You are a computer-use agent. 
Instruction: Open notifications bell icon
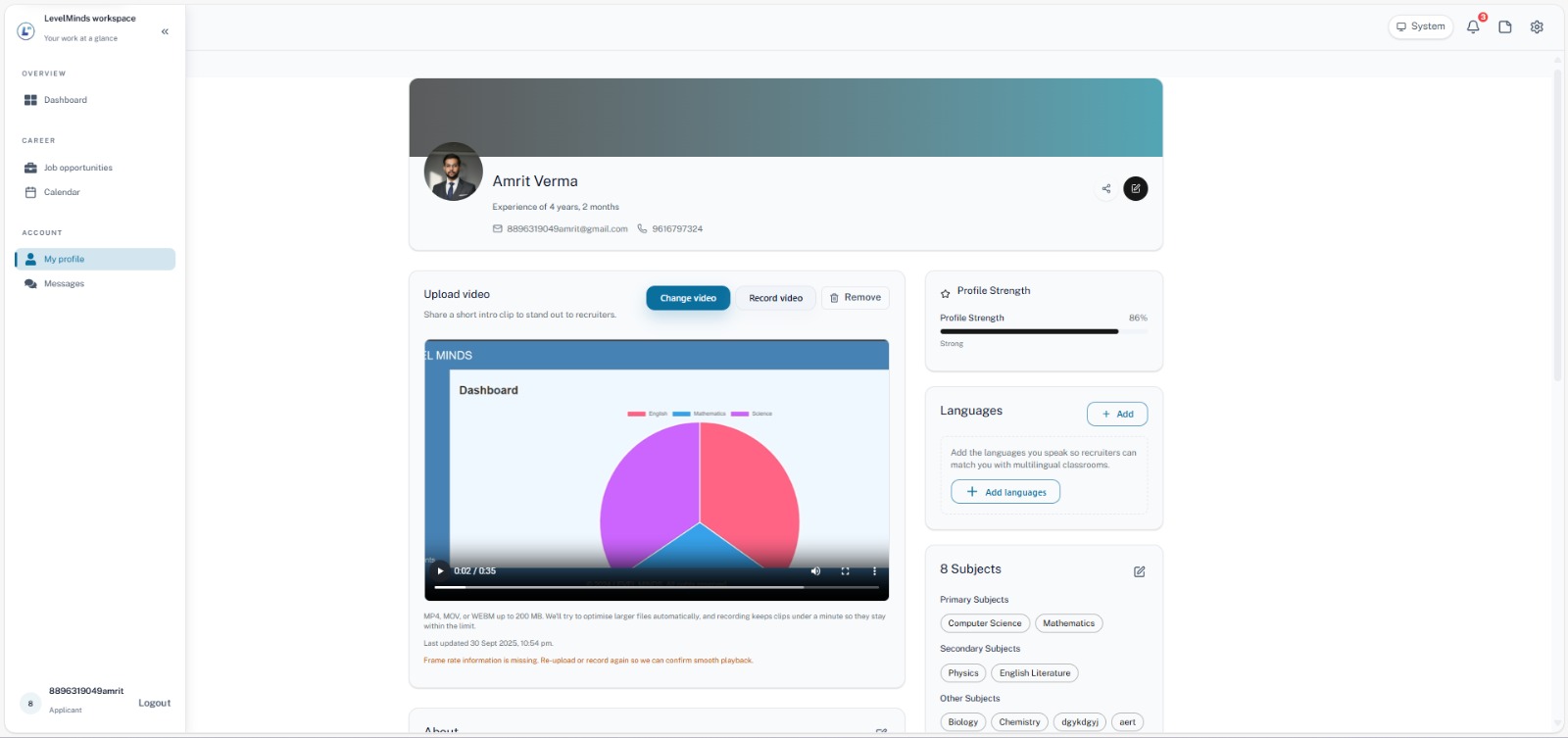[1473, 26]
